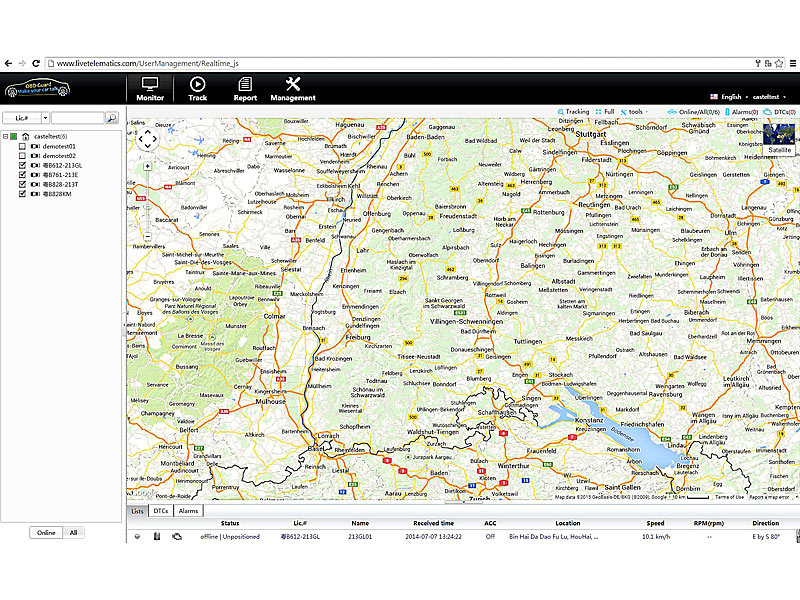Enable Tracking mode in map toolbar
The image size is (800, 600).
[573, 111]
